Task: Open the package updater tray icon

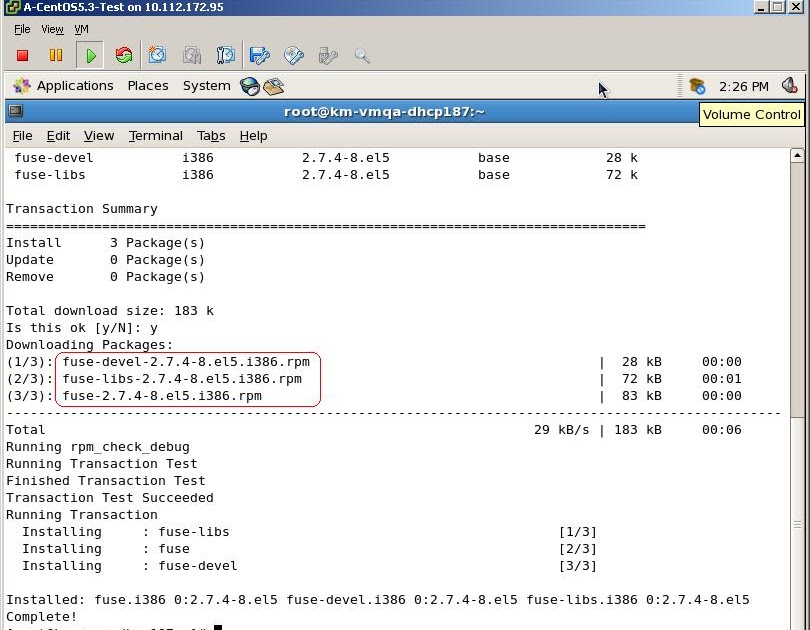Action: point(697,86)
